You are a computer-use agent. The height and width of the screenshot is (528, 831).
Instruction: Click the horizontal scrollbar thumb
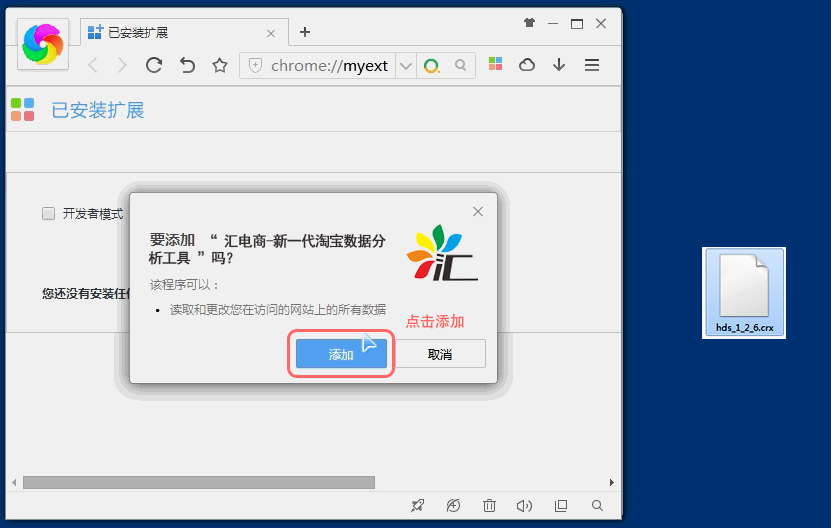pos(199,482)
